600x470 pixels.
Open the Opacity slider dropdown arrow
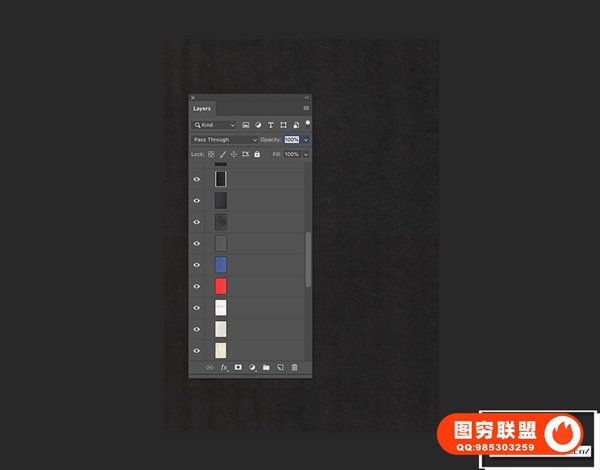305,140
